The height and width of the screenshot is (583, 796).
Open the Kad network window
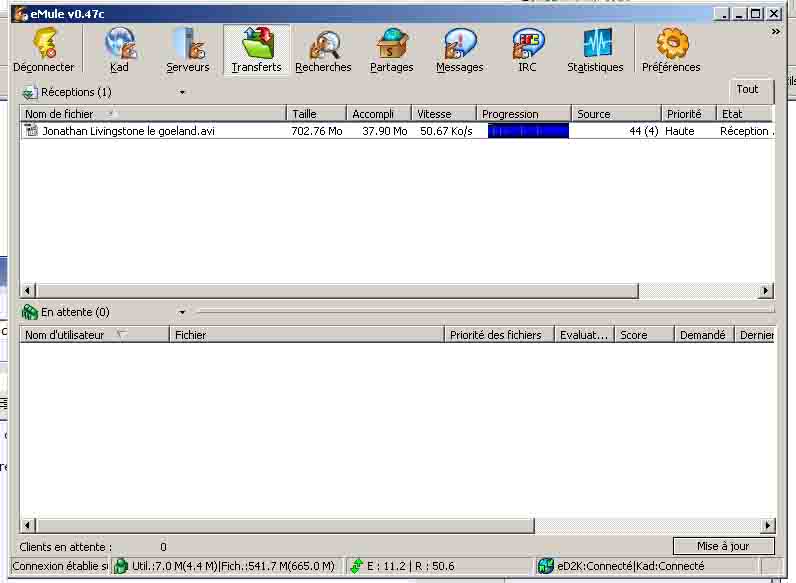click(120, 50)
